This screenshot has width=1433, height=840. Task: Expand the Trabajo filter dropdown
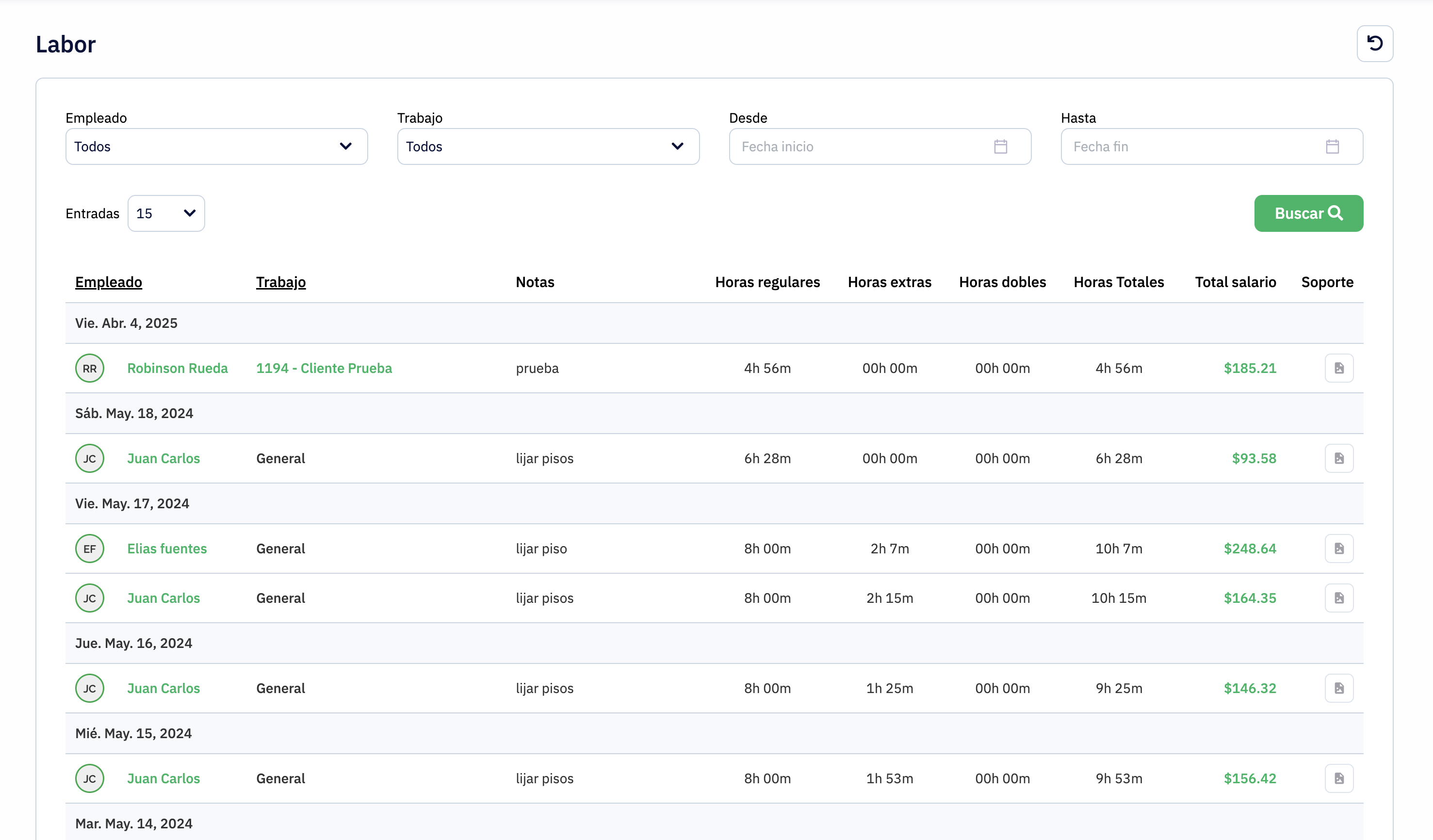(x=548, y=146)
